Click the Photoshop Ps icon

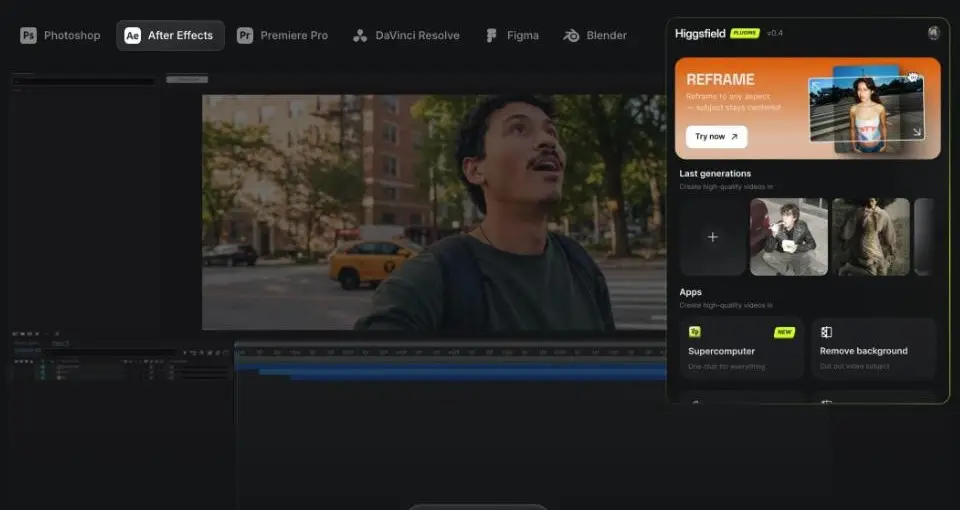tap(28, 36)
